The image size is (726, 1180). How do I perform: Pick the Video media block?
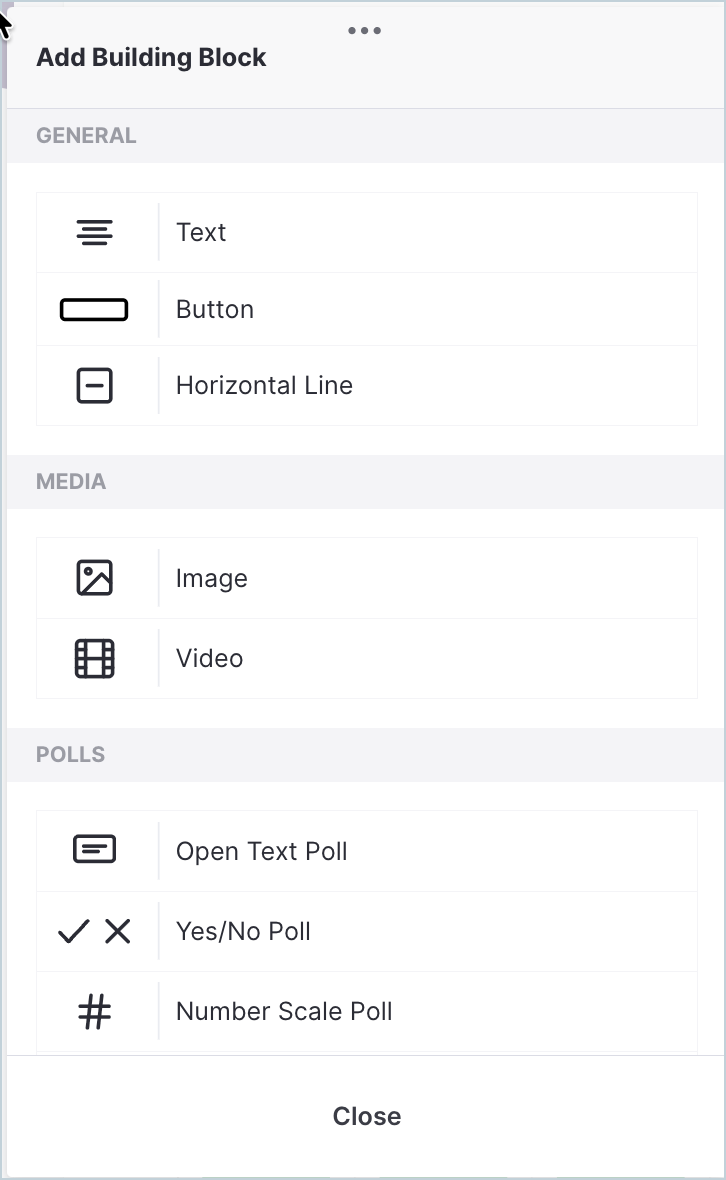[367, 658]
